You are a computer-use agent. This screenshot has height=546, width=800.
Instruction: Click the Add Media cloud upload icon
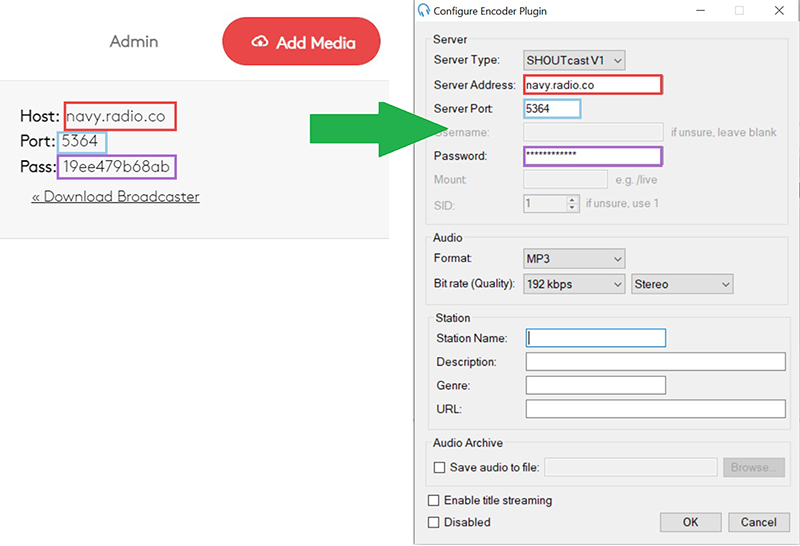pos(260,42)
